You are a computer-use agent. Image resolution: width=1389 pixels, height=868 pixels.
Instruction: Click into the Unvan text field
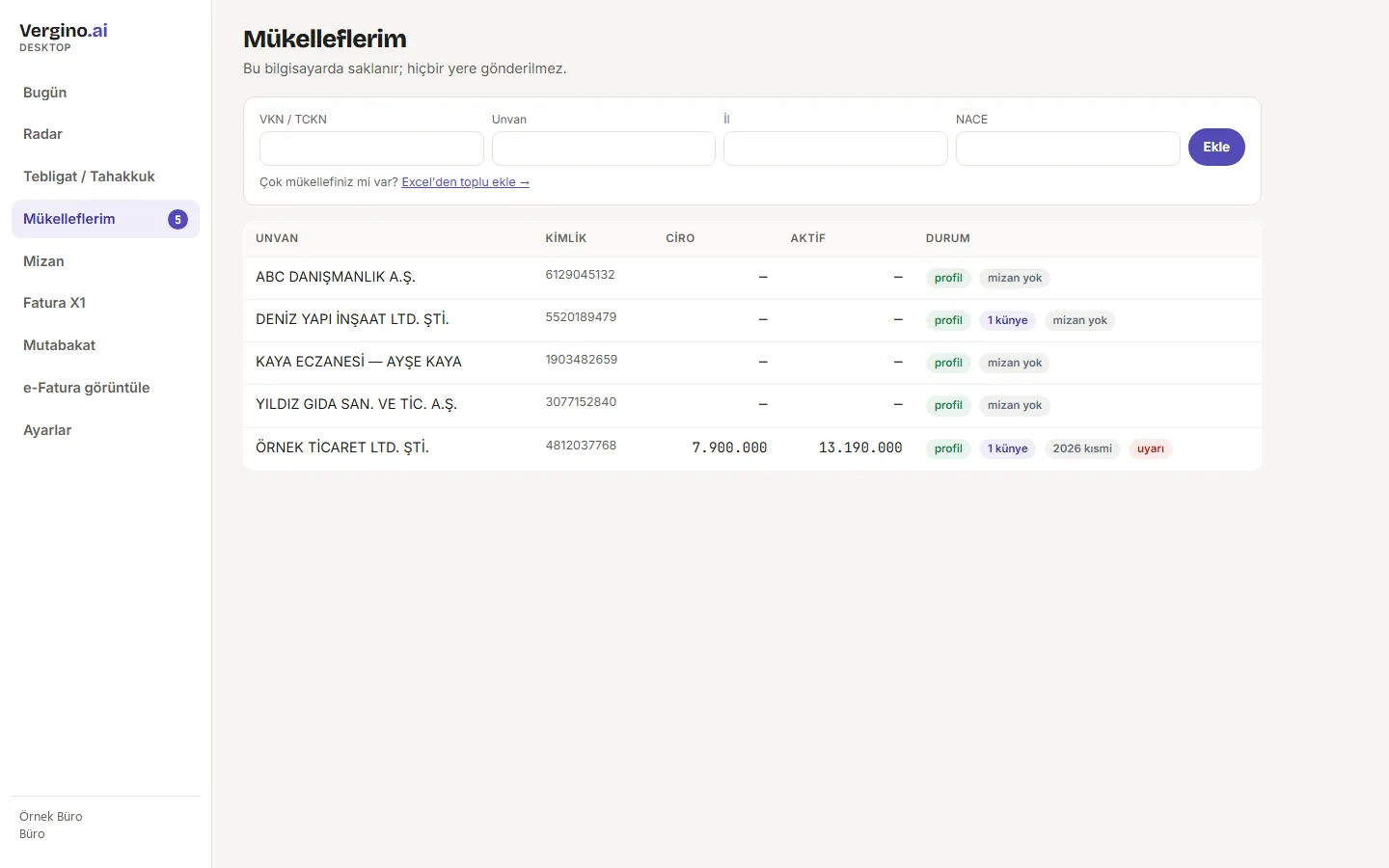click(x=604, y=149)
